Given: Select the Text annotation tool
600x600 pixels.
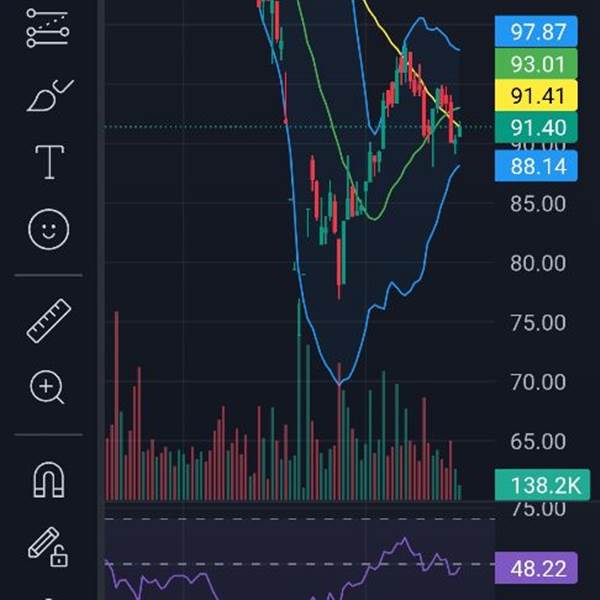Looking at the screenshot, I should (49, 162).
